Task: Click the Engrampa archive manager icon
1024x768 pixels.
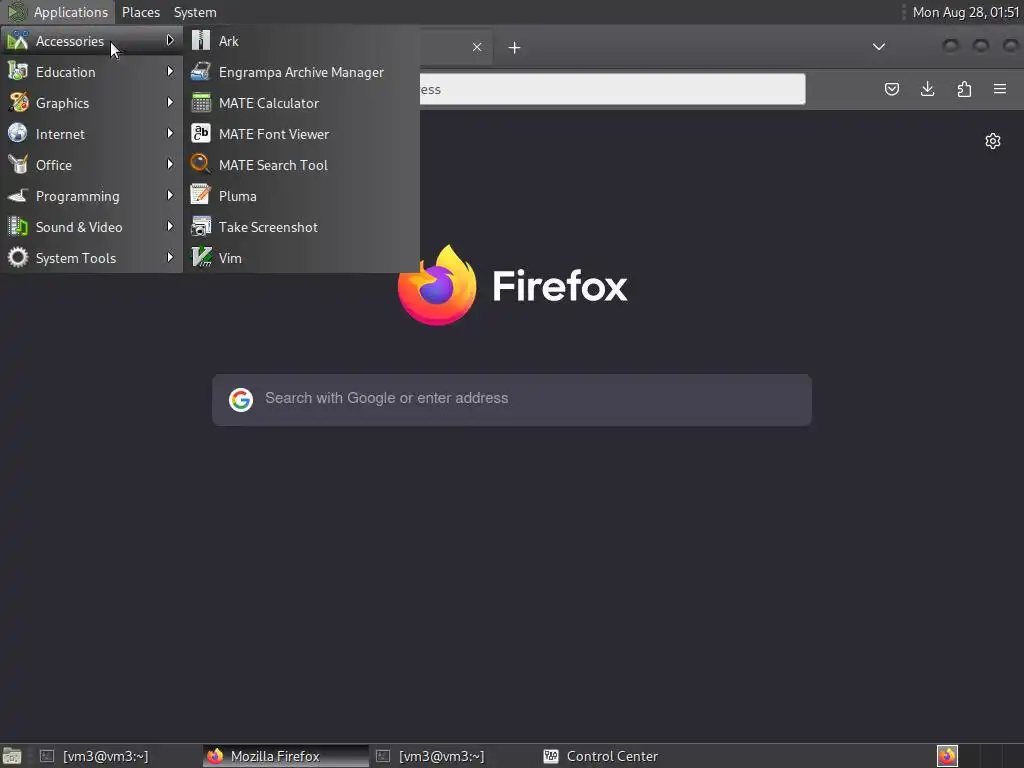Action: [200, 72]
